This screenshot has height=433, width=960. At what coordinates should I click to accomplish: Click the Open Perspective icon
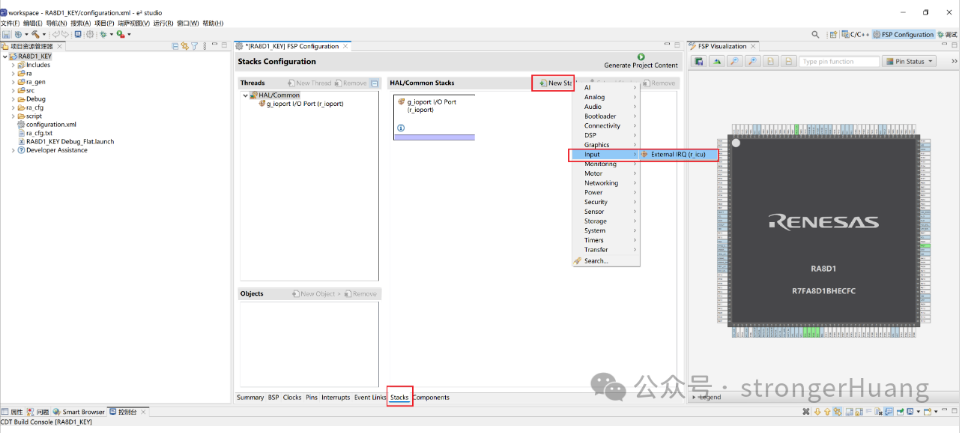point(833,34)
